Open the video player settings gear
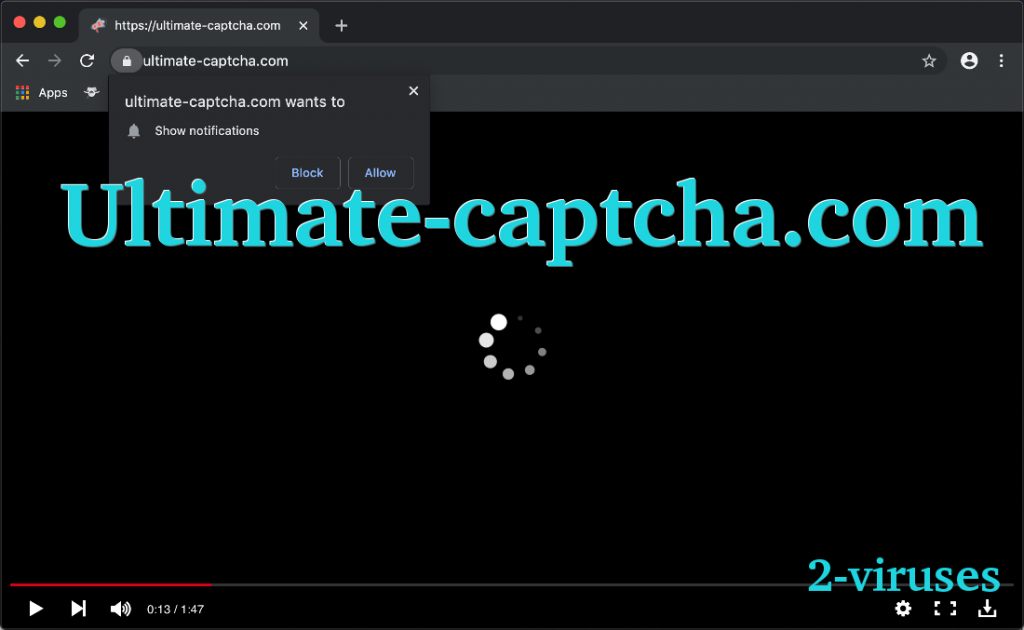 coord(903,608)
